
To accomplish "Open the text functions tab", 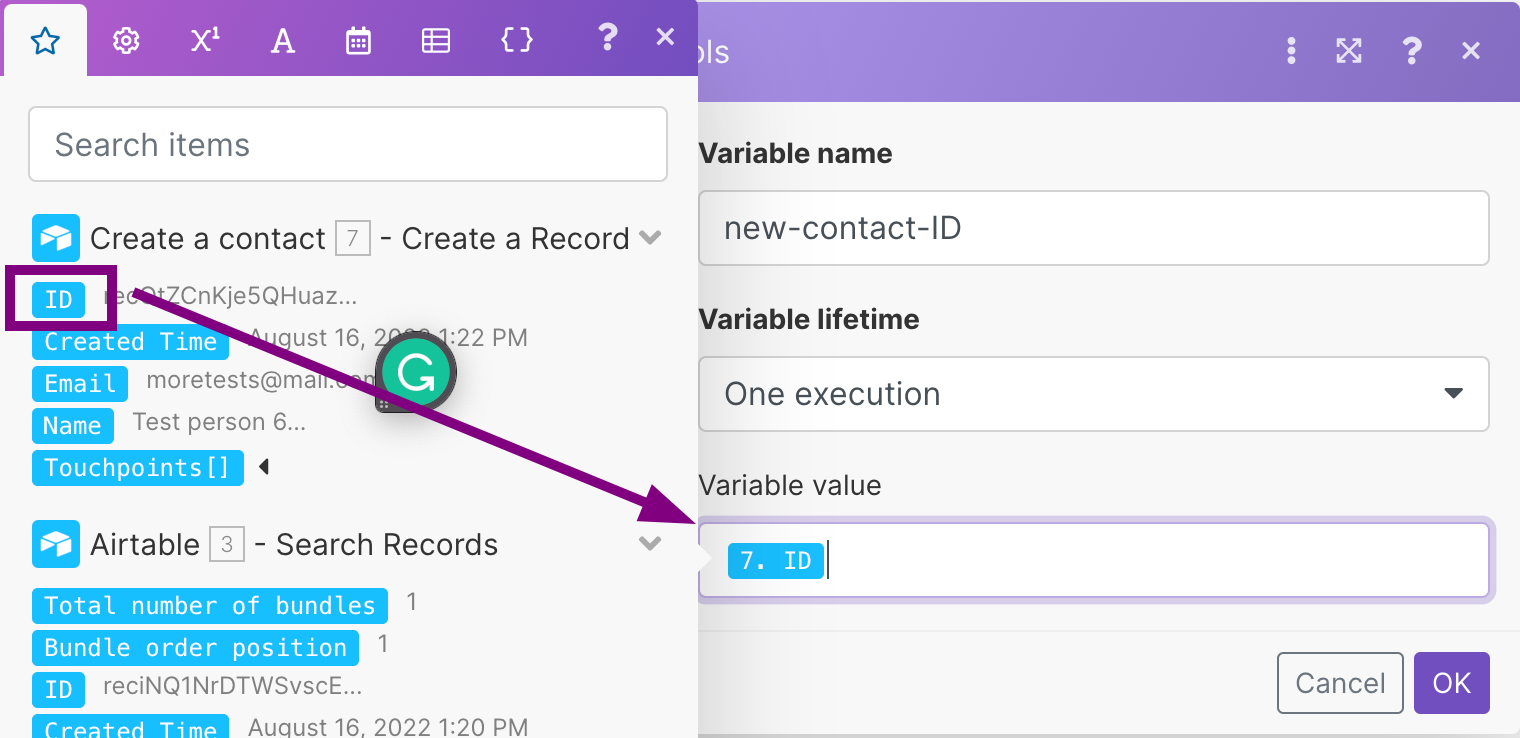I will [x=283, y=41].
